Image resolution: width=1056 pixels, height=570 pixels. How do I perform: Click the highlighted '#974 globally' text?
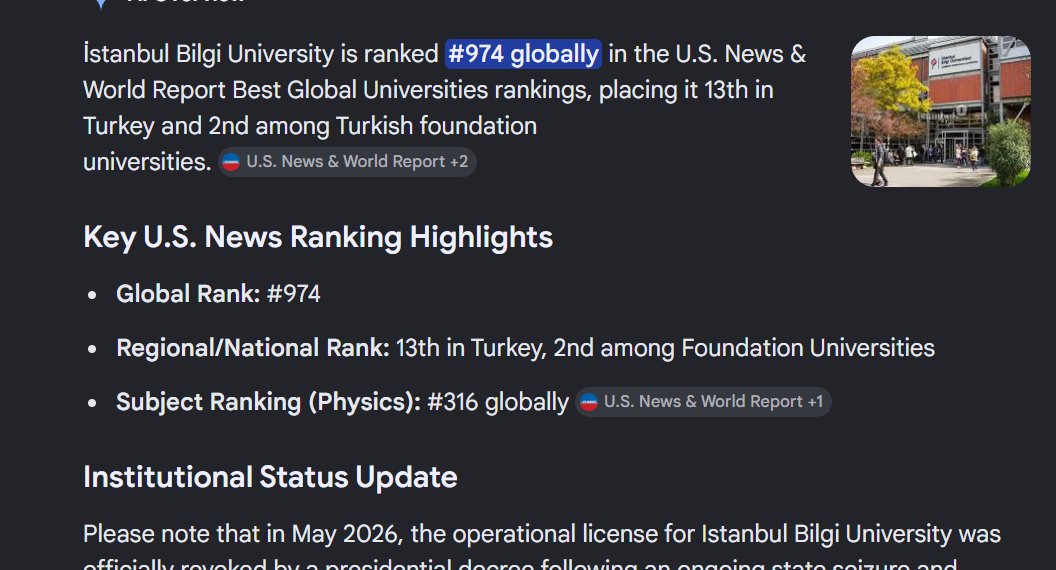(523, 54)
